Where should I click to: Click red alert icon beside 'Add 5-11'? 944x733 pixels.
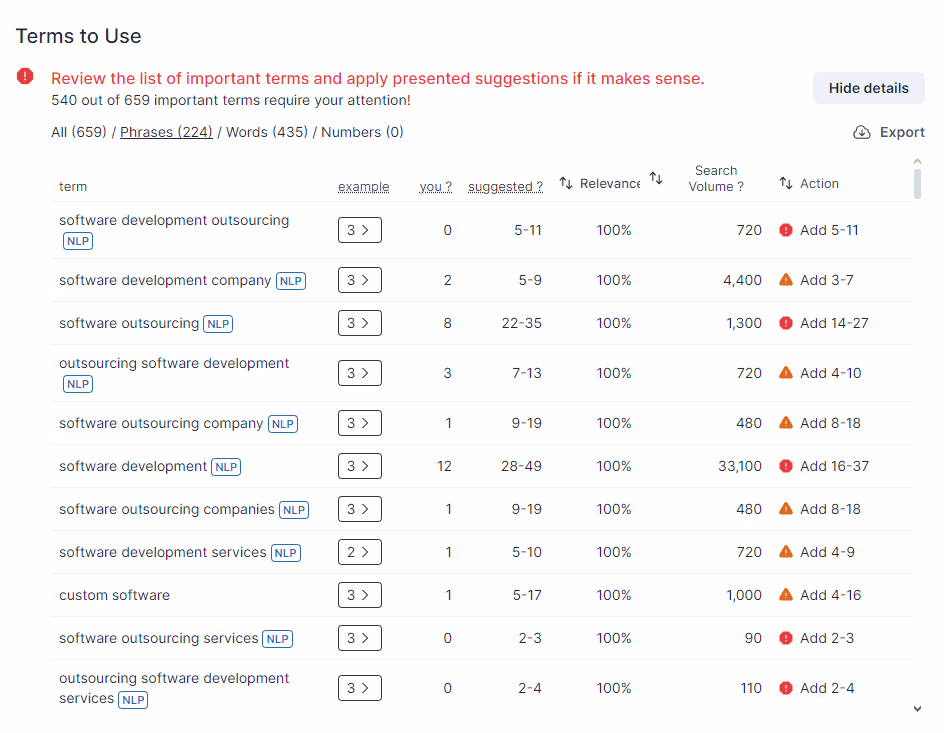coord(786,230)
